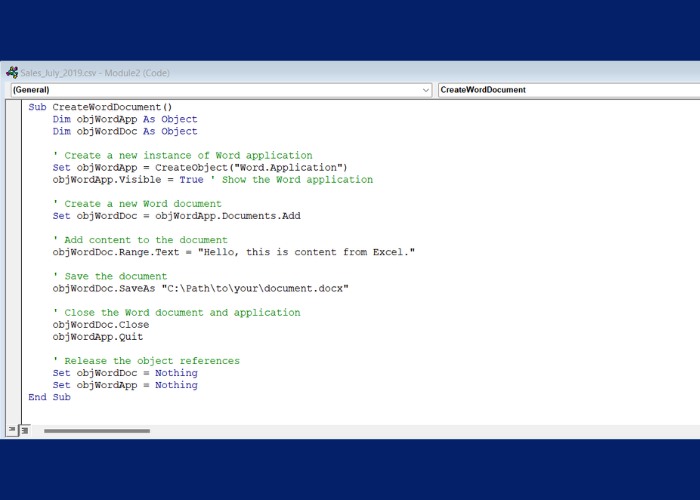Expand the object list dropdown arrow

[x=427, y=90]
